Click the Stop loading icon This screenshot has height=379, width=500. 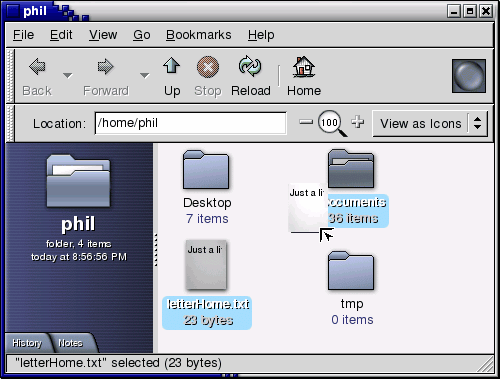(208, 67)
